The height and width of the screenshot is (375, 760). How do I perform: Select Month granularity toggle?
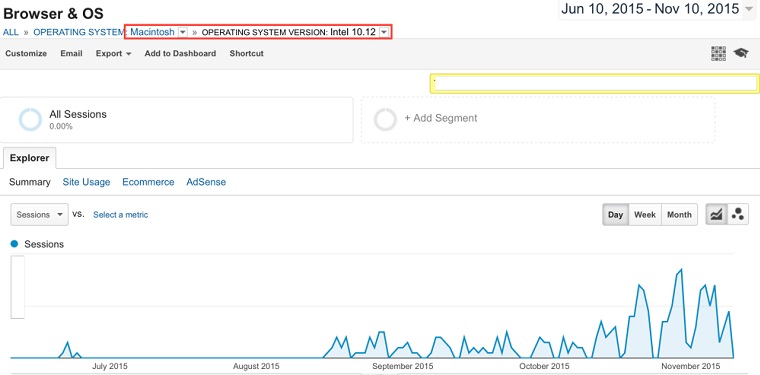point(679,215)
